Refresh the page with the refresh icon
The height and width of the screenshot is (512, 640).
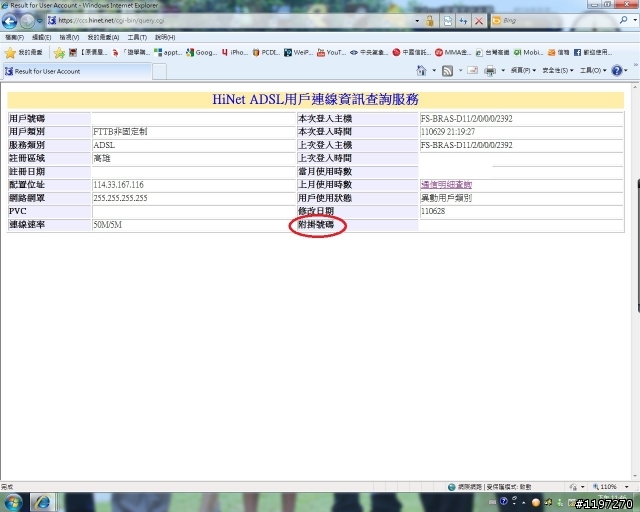pyautogui.click(x=463, y=21)
